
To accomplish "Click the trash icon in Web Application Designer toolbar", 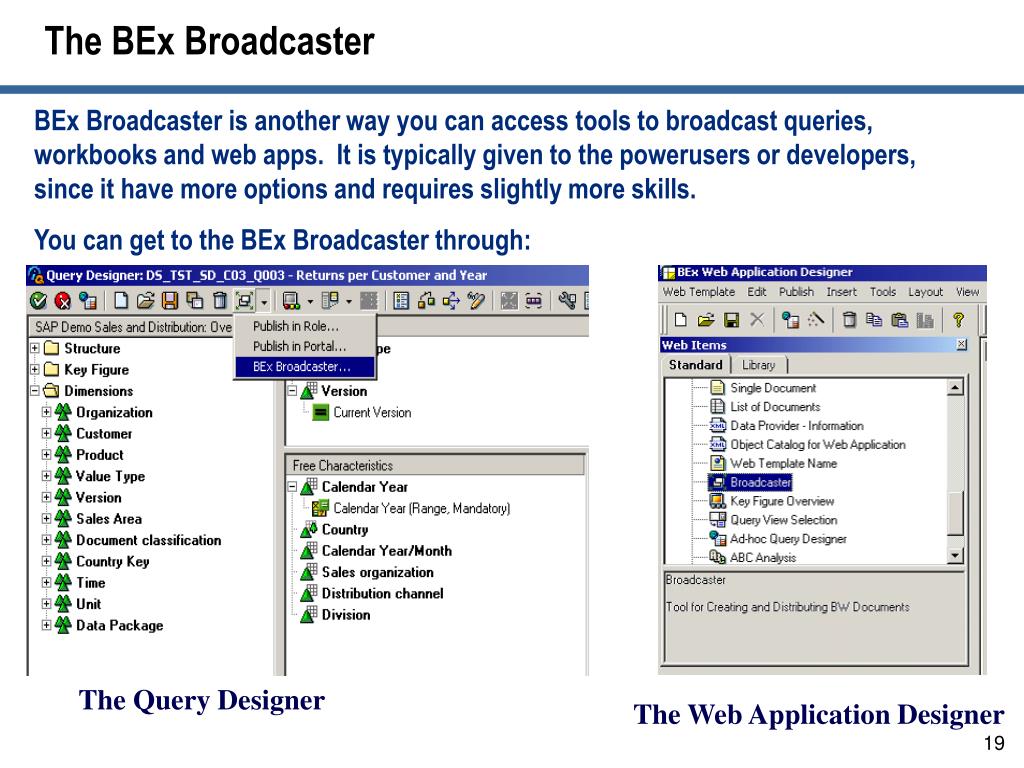I will (849, 319).
